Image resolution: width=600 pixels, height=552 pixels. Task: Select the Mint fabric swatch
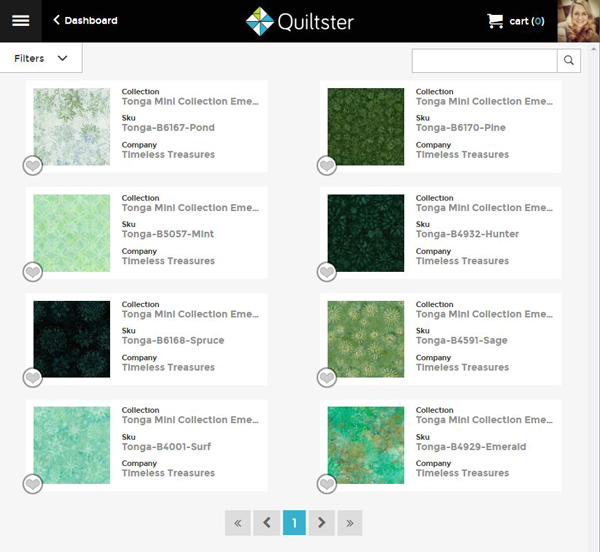72,233
